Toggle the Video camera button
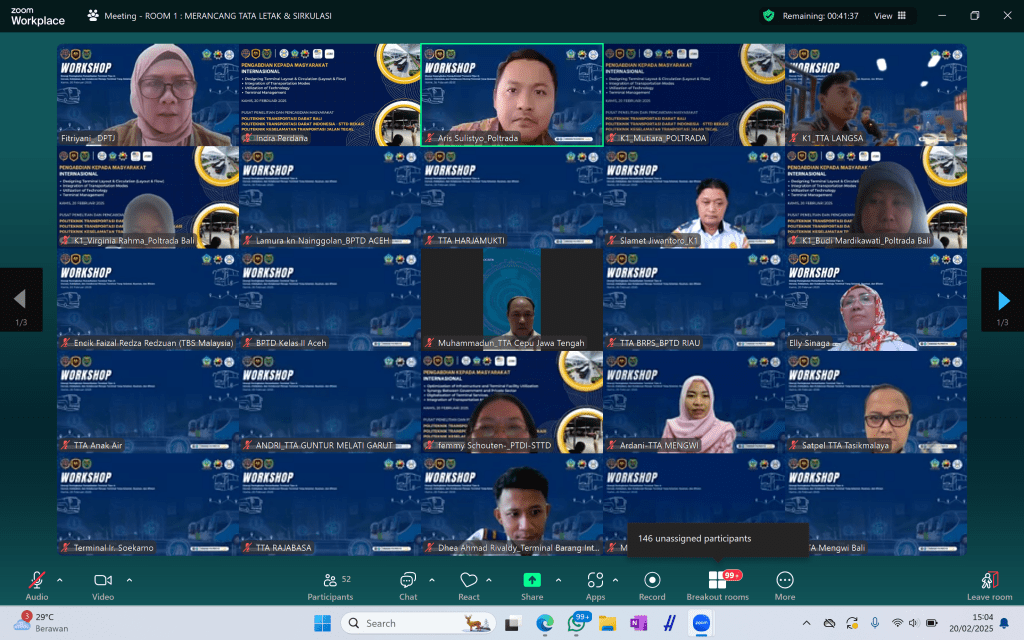This screenshot has height=640, width=1024. (x=103, y=581)
